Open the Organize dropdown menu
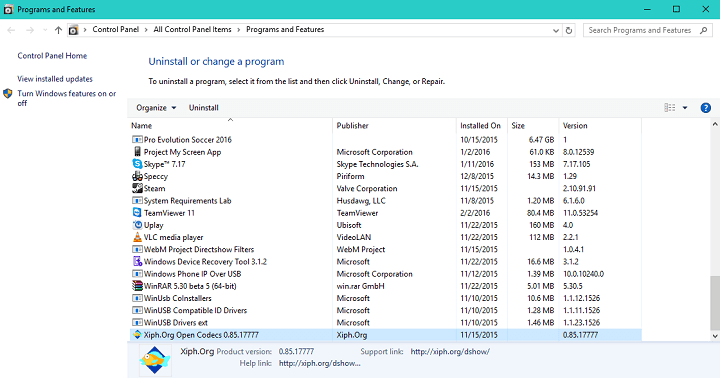Screen dimensions: 720x378 [x=156, y=107]
